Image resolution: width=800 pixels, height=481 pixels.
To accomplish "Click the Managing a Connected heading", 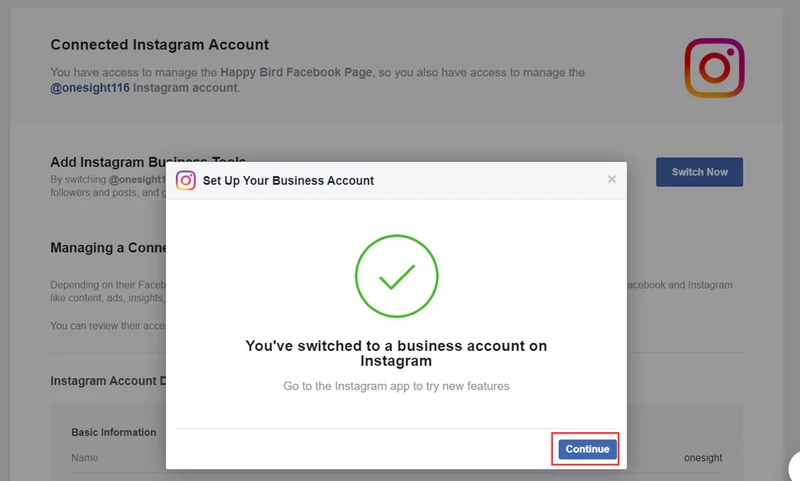I will pos(108,248).
